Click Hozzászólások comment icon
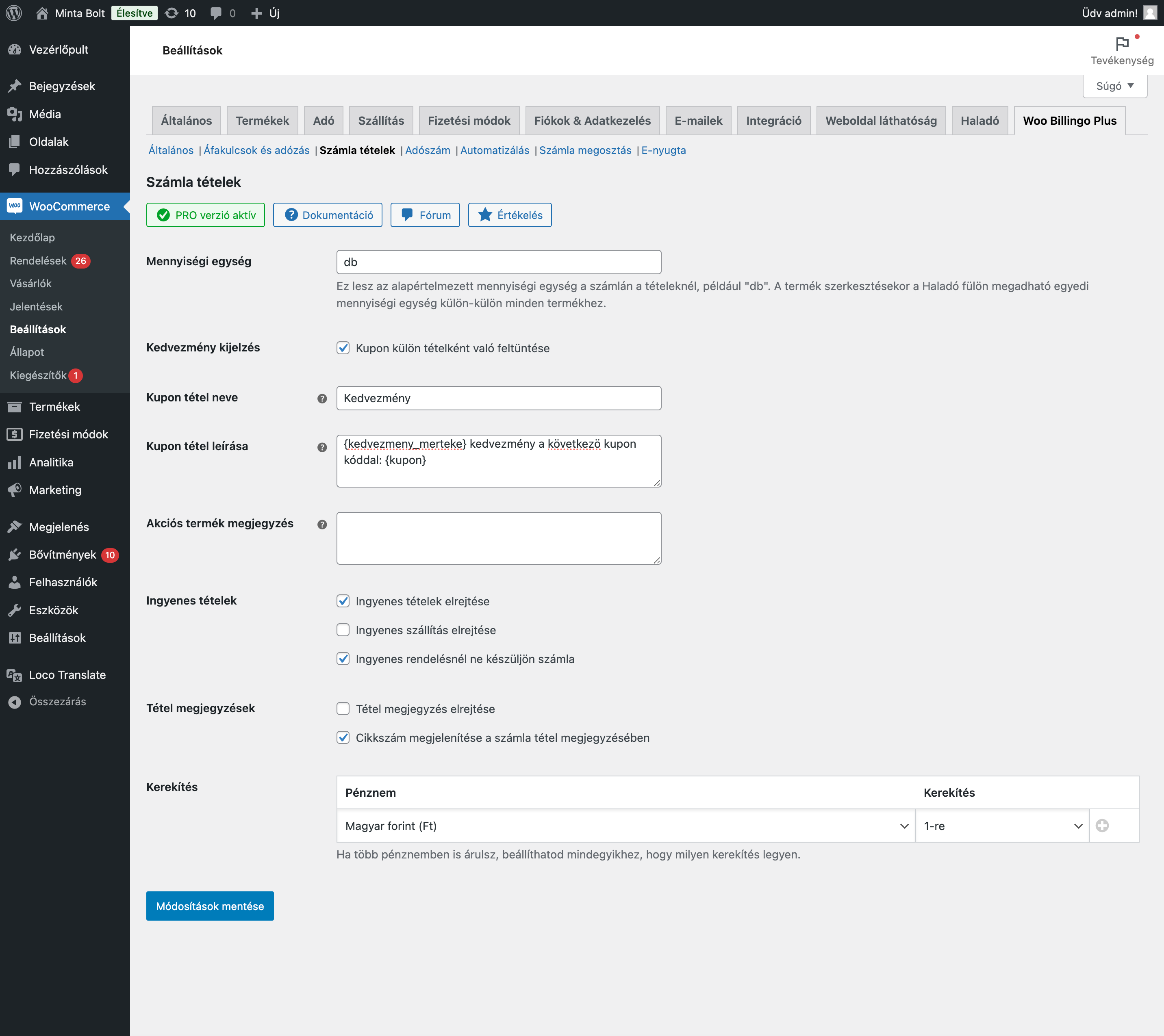The width and height of the screenshot is (1164, 1036). point(15,170)
